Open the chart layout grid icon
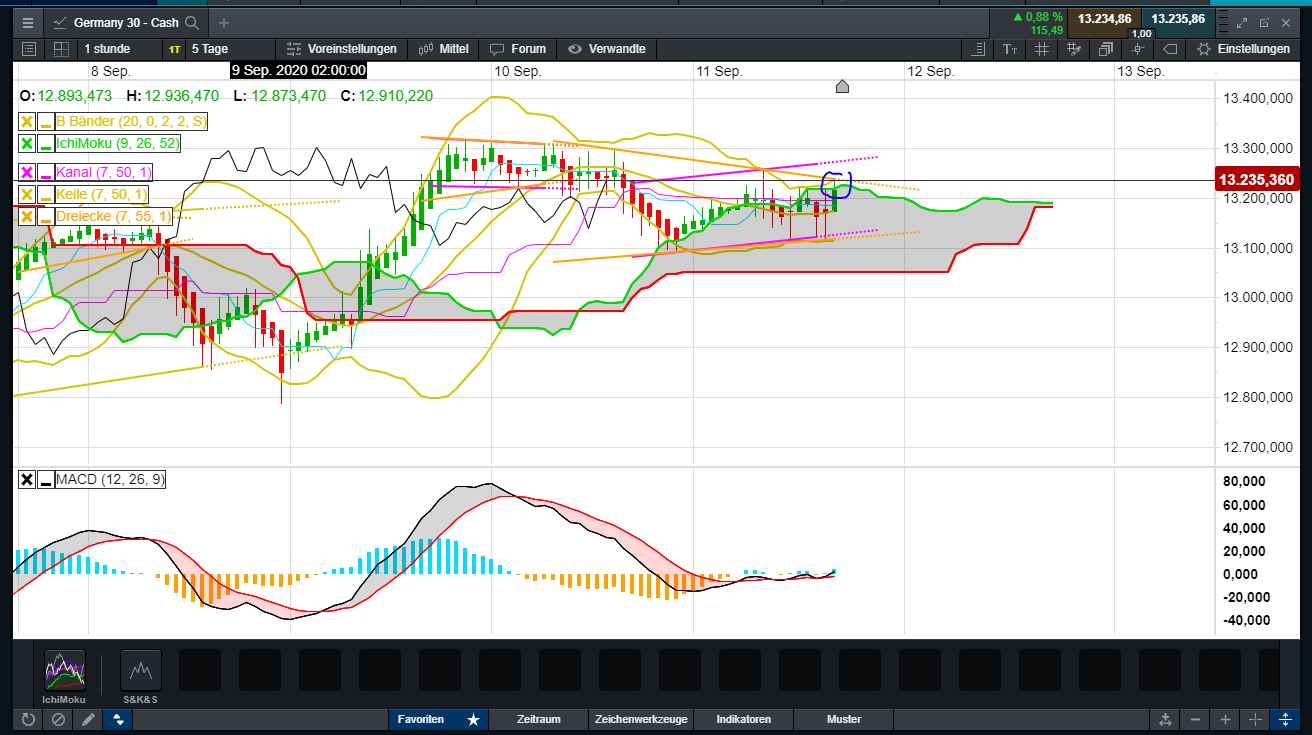1312x735 pixels. (61, 49)
